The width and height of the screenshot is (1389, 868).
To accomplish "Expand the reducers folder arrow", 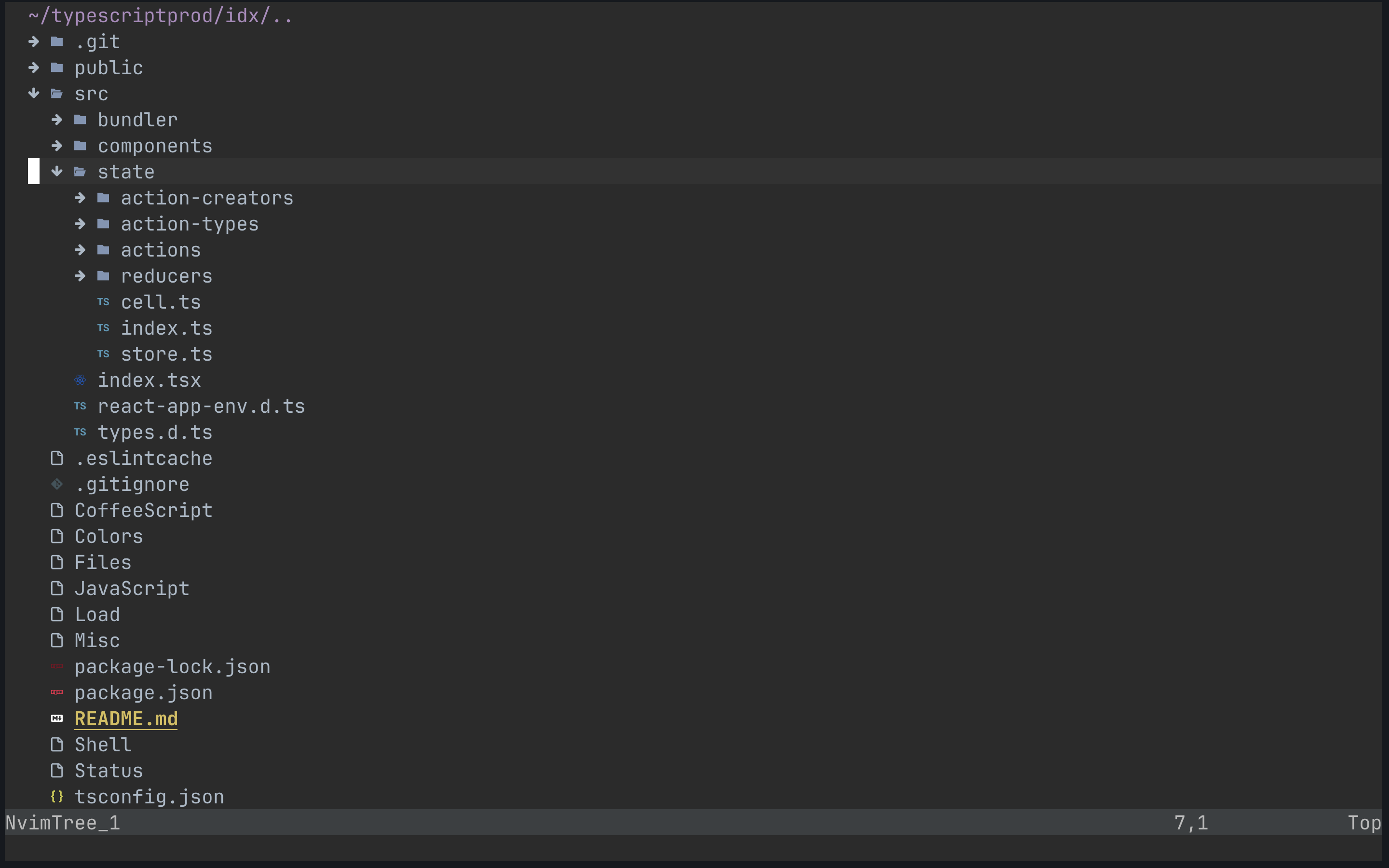I will (80, 276).
